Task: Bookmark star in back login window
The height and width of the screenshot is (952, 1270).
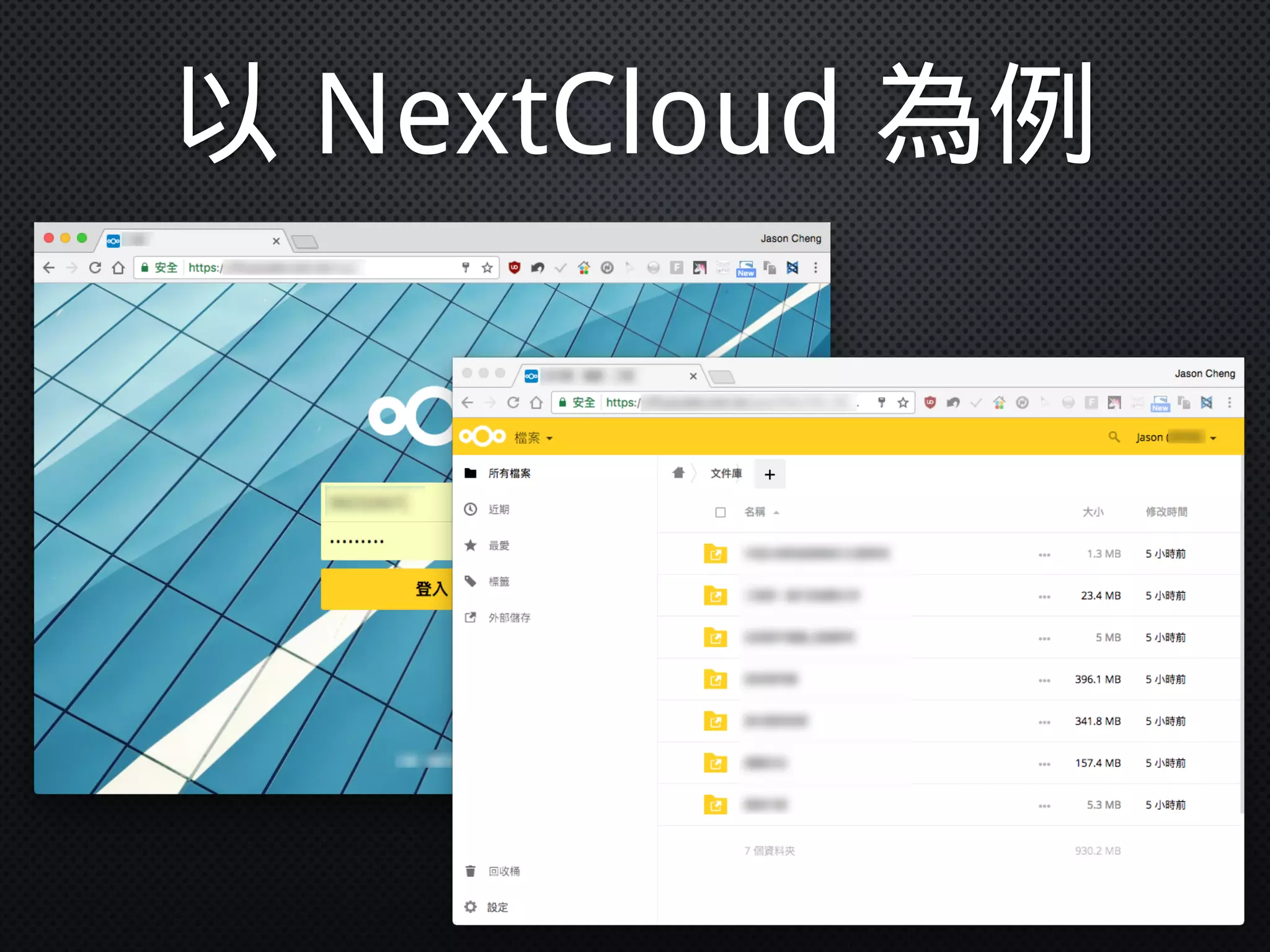Action: pyautogui.click(x=487, y=268)
